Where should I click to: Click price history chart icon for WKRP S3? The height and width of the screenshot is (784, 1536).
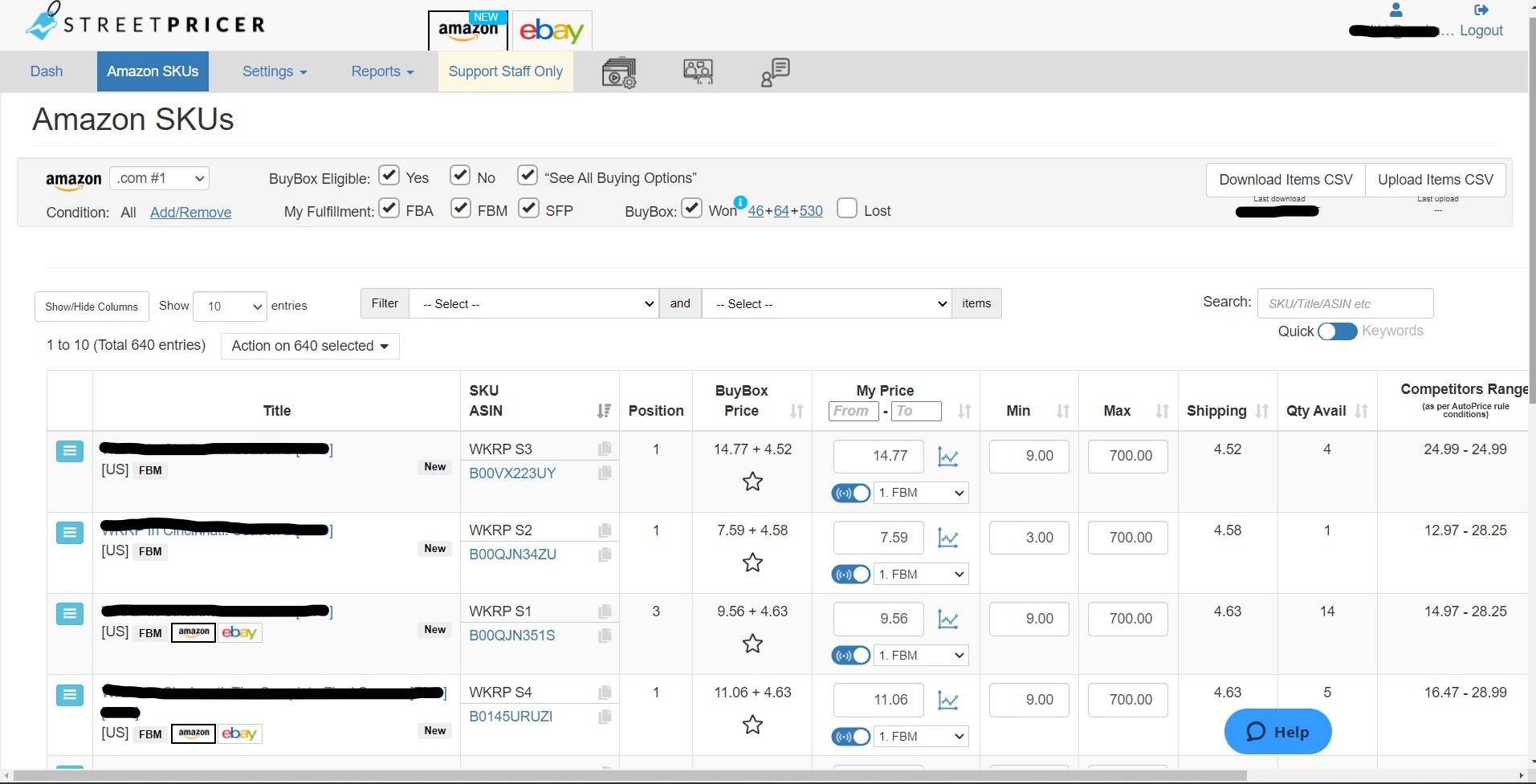click(948, 457)
